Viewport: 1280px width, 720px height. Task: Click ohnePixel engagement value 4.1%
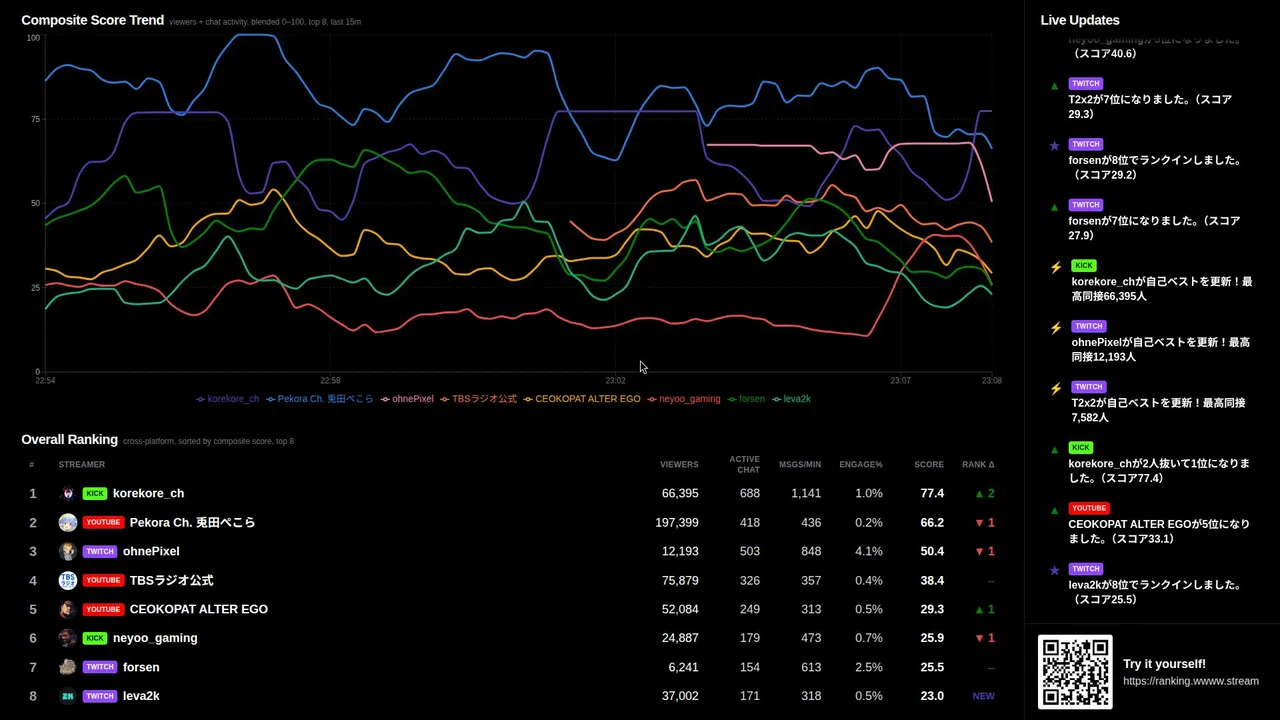point(869,551)
